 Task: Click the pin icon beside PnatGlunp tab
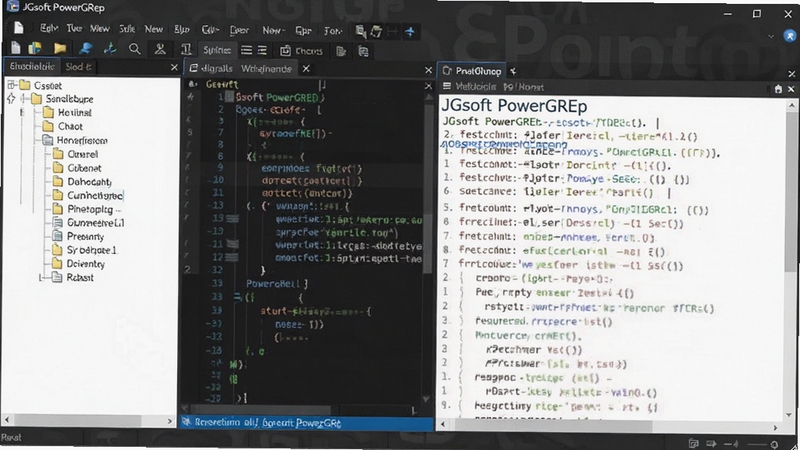click(x=513, y=71)
